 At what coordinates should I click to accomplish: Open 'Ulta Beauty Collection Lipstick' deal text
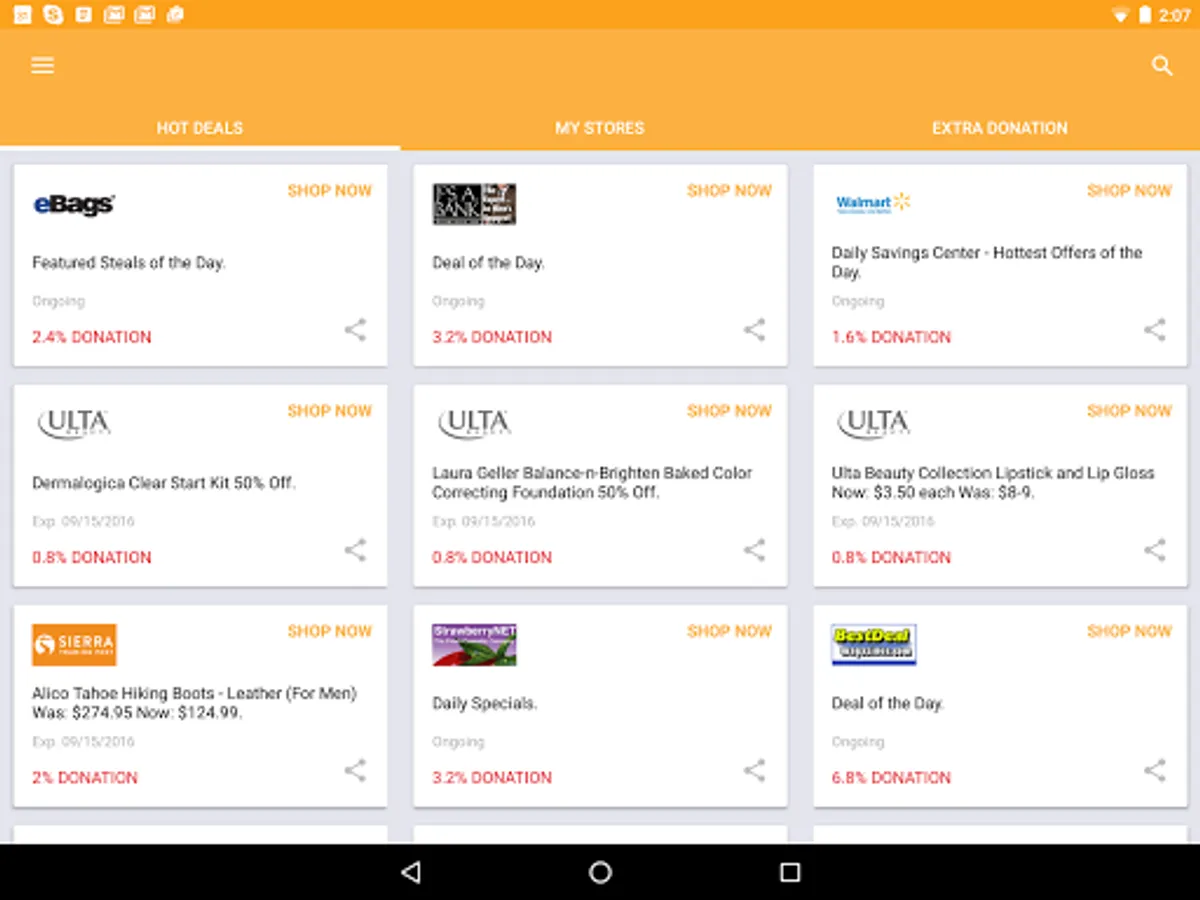tap(993, 482)
